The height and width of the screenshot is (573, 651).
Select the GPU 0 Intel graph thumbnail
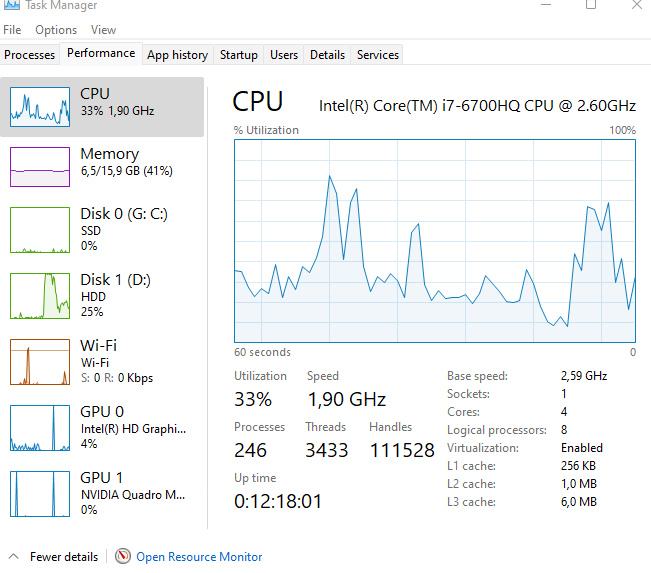(x=40, y=428)
